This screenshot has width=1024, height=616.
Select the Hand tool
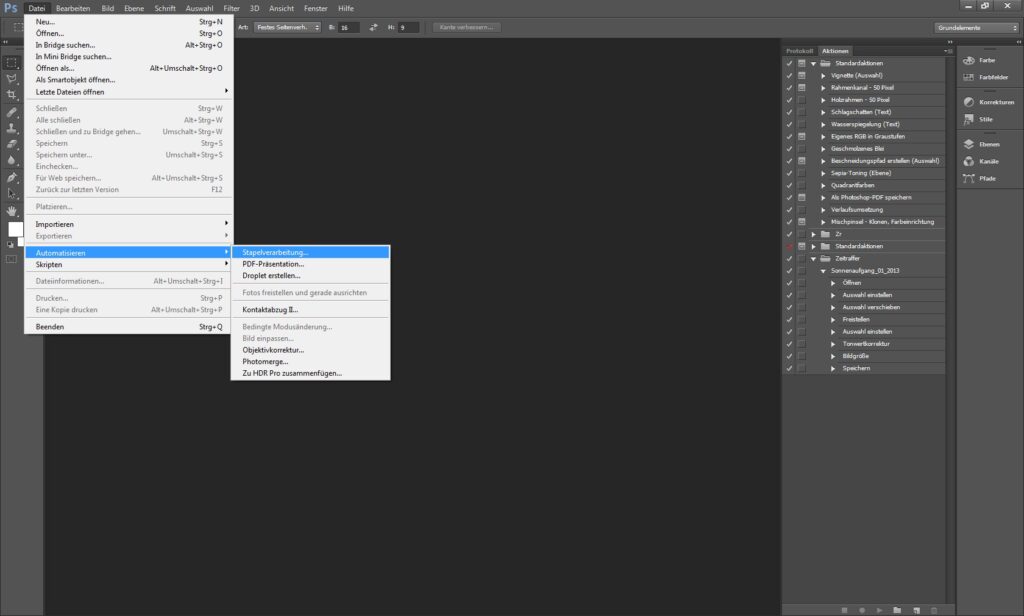pos(12,211)
